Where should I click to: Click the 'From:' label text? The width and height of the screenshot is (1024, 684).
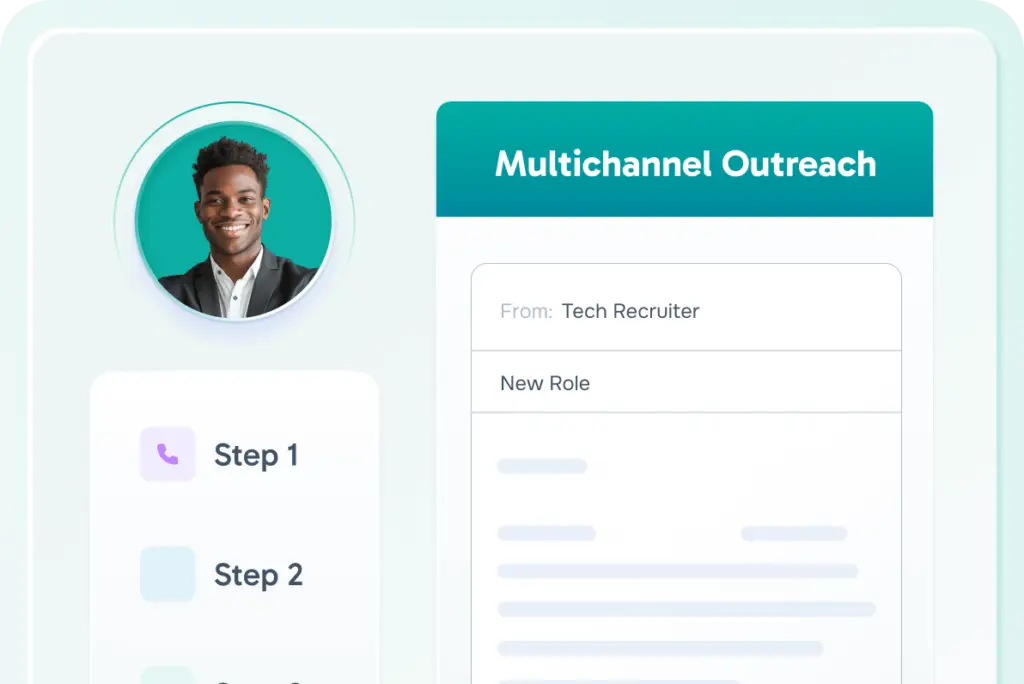pos(526,312)
